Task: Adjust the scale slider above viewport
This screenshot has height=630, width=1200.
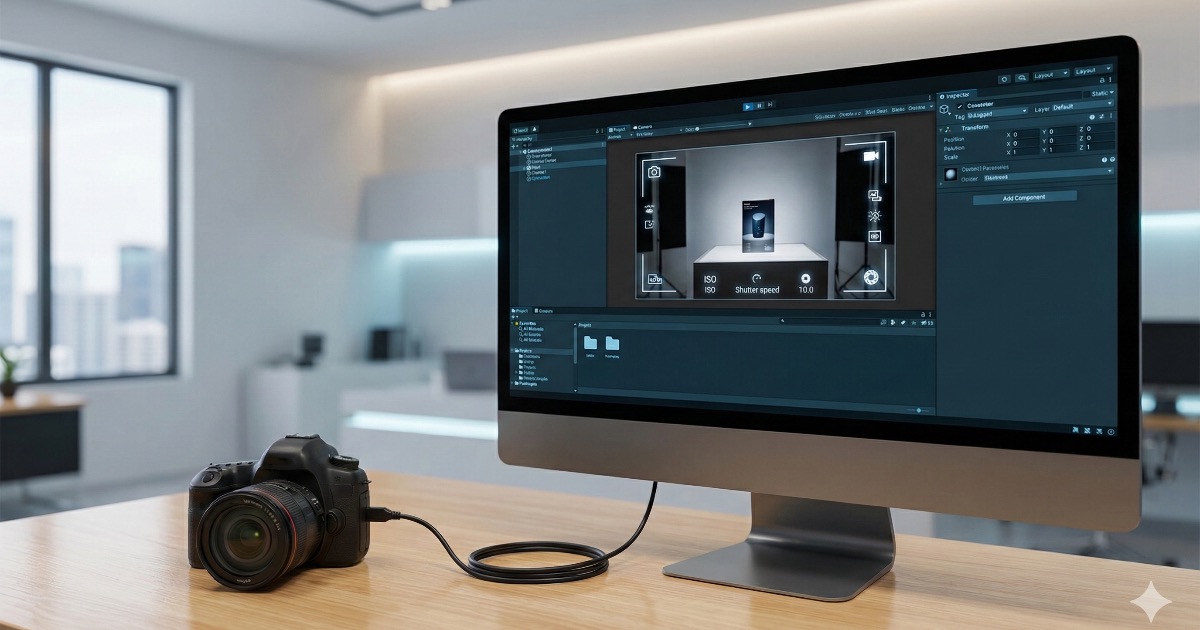Action: click(724, 126)
